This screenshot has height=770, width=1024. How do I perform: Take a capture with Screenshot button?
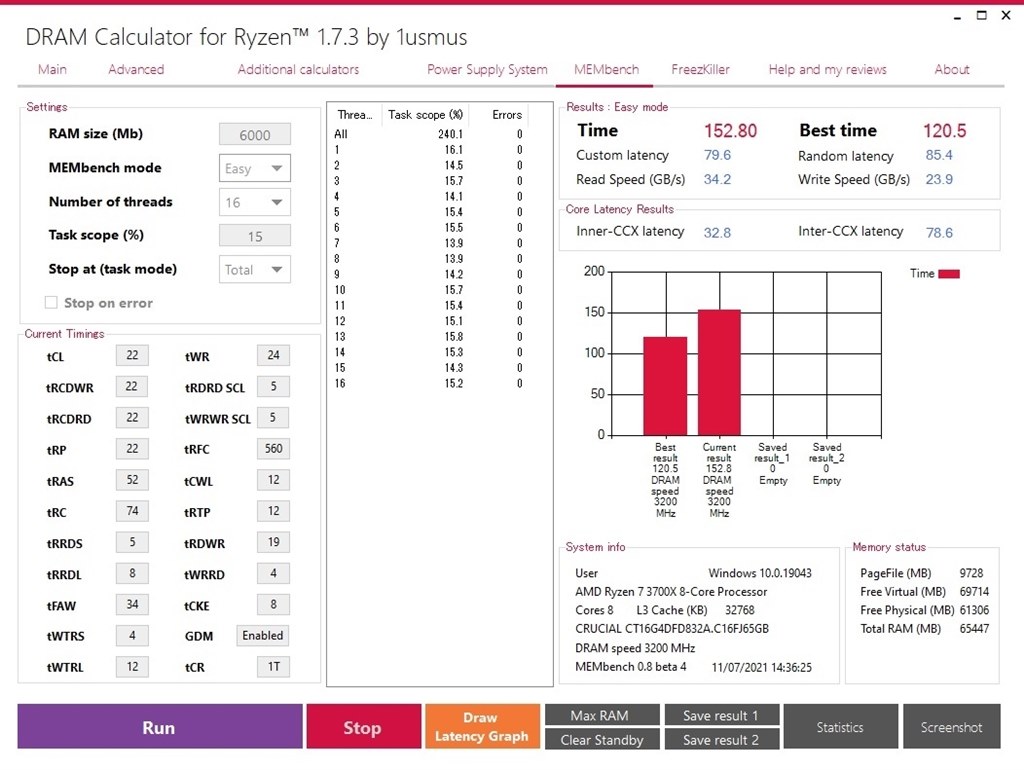tap(952, 726)
